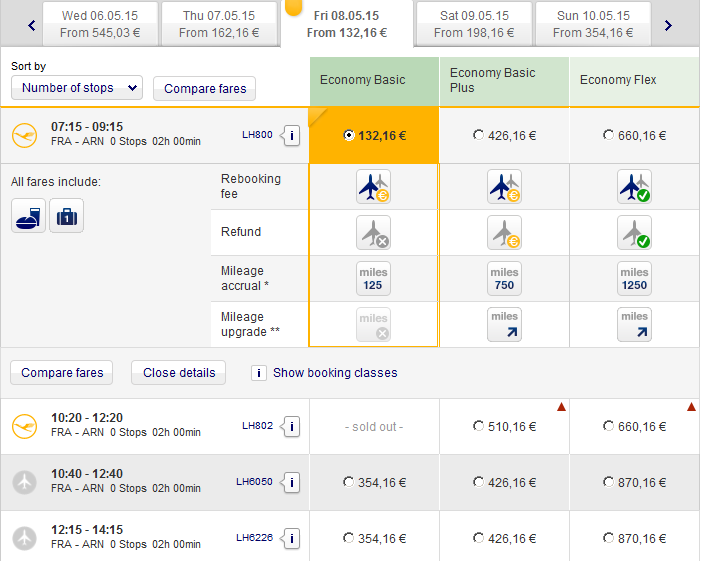Open info icon for flight LH800
This screenshot has width=702, height=561.
292,135
